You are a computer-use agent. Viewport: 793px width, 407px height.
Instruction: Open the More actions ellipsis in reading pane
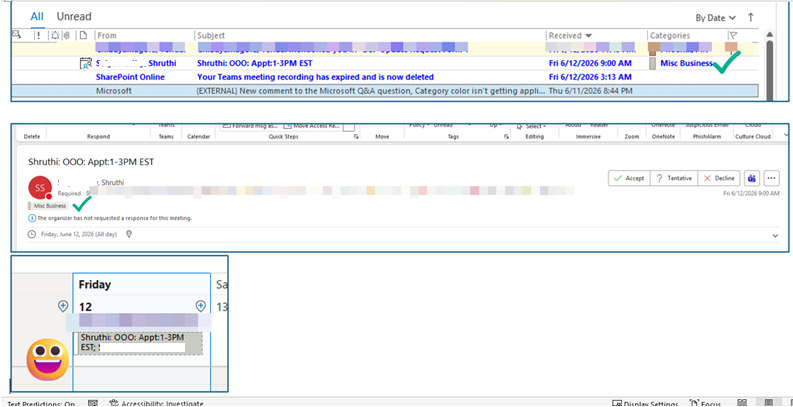[x=772, y=178]
